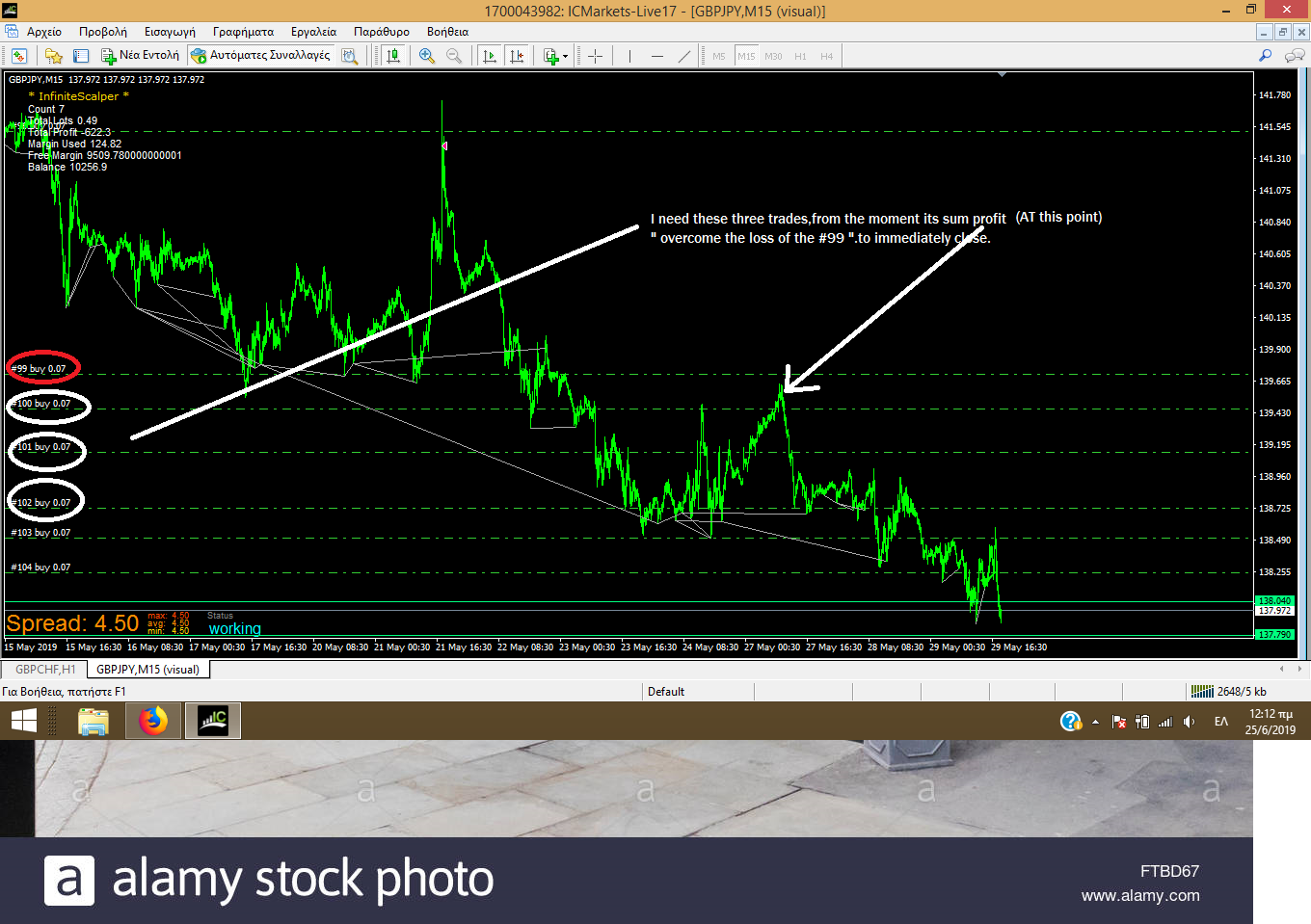Open the new chart toolbar icon
The height and width of the screenshot is (924, 1311).
pyautogui.click(x=18, y=56)
